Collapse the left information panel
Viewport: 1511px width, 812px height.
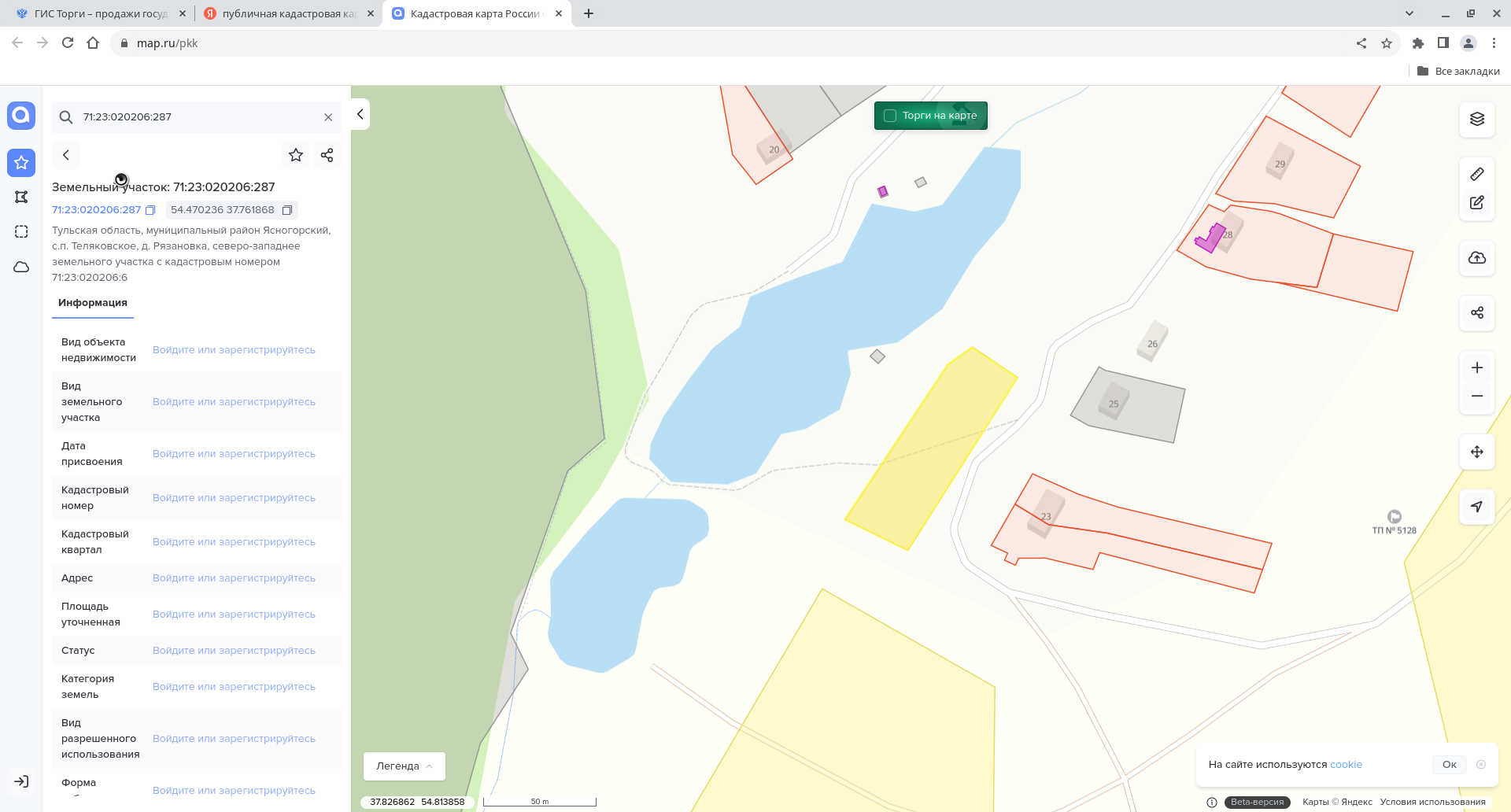pyautogui.click(x=360, y=114)
